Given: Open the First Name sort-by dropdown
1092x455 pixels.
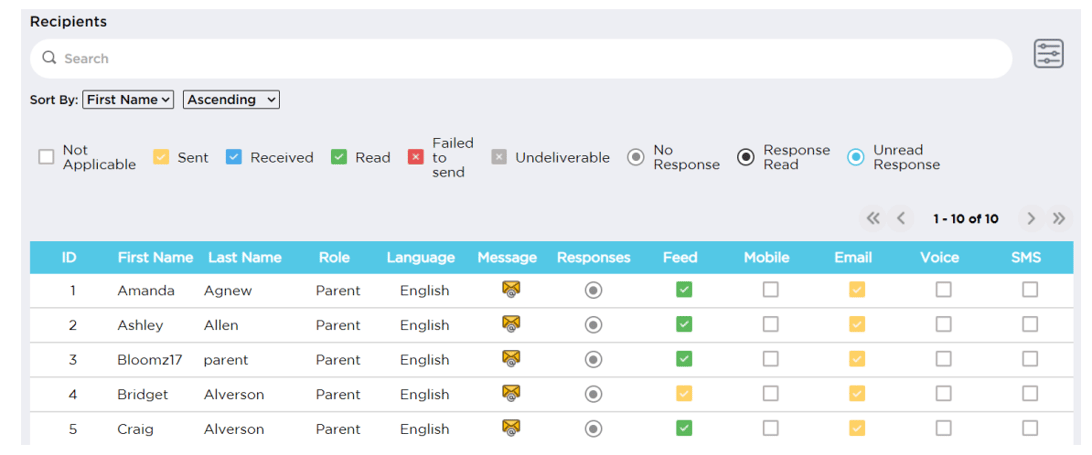Looking at the screenshot, I should (128, 100).
